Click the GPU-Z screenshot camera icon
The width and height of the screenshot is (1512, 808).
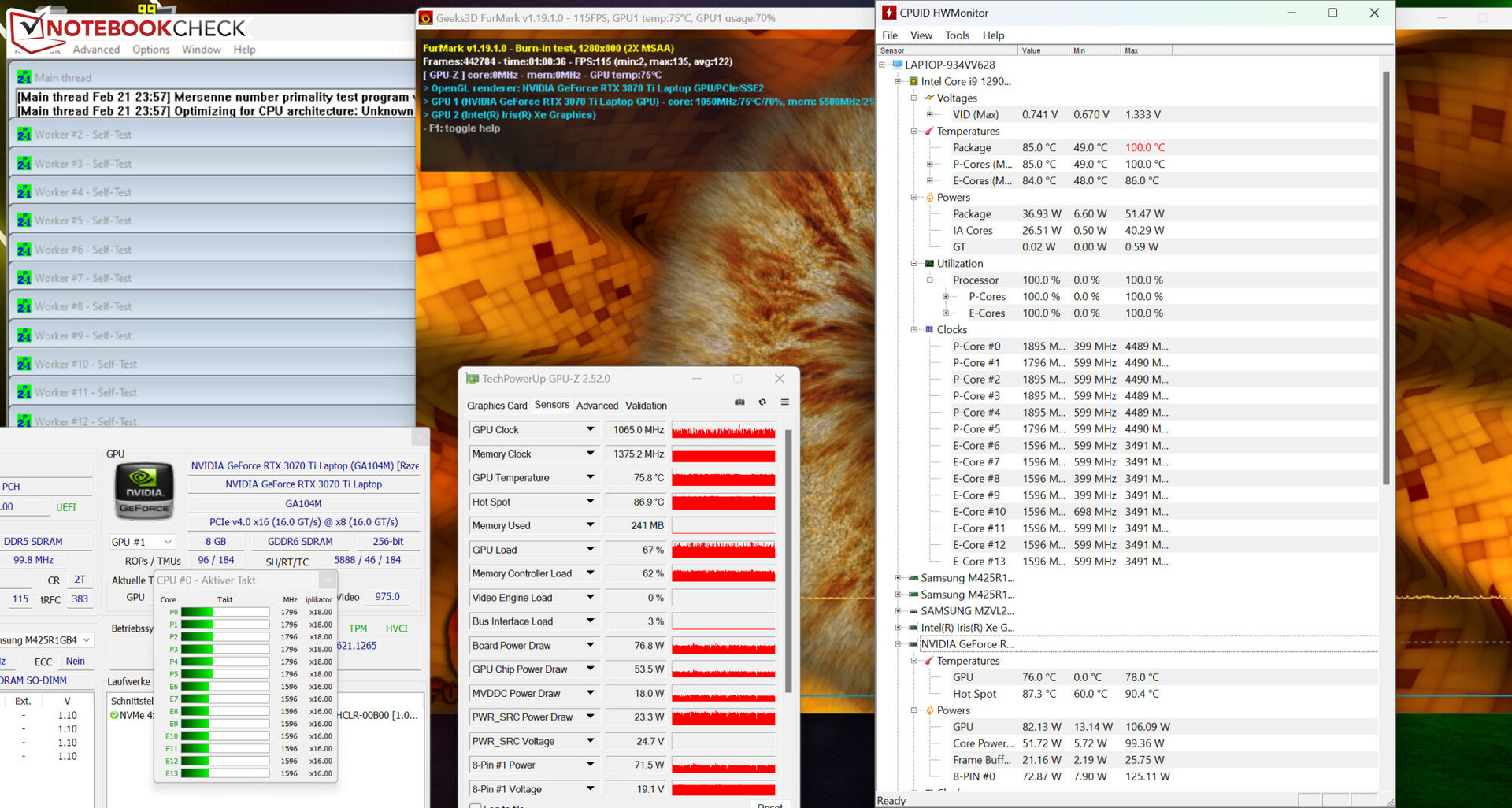pos(739,402)
